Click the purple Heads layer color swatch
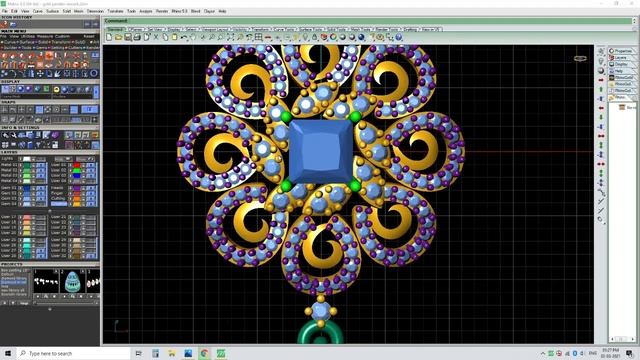 [77, 188]
